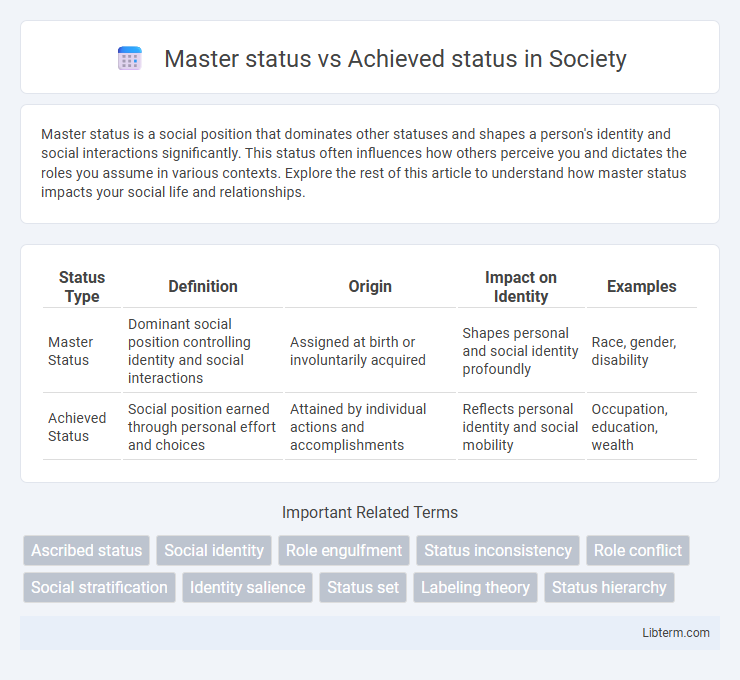The height and width of the screenshot is (680, 740).
Task: Click the 'Definition' column header
Action: click(x=203, y=286)
